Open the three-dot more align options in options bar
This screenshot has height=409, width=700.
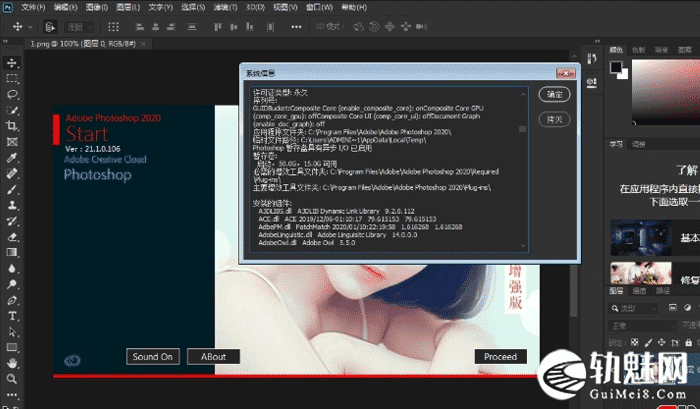[x=296, y=27]
